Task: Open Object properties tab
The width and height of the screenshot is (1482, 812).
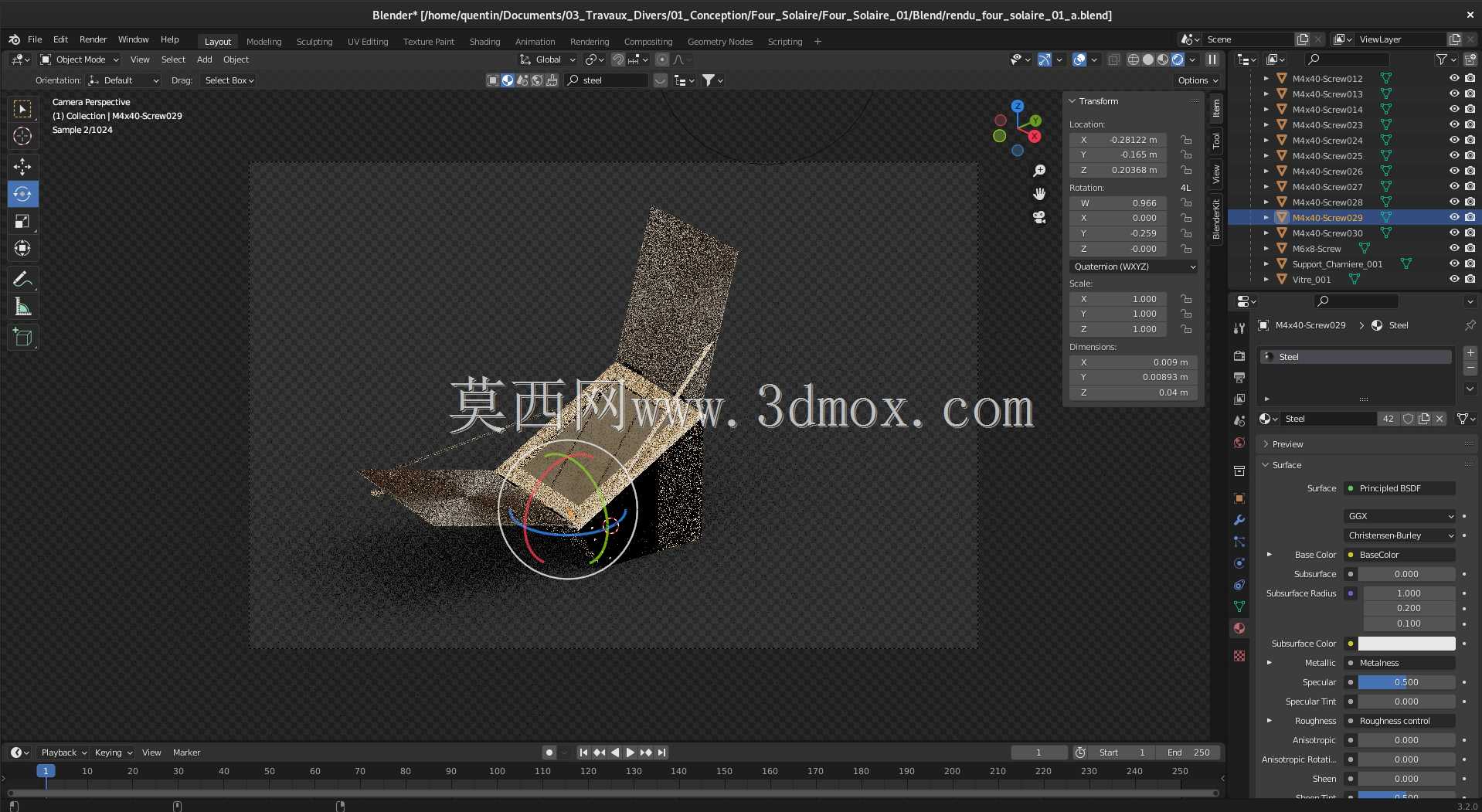Action: (1239, 498)
